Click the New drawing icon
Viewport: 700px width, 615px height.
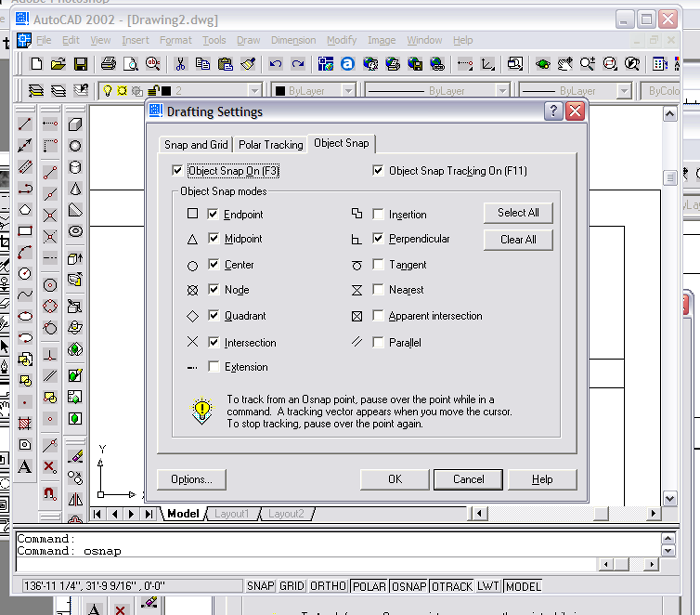tap(36, 64)
